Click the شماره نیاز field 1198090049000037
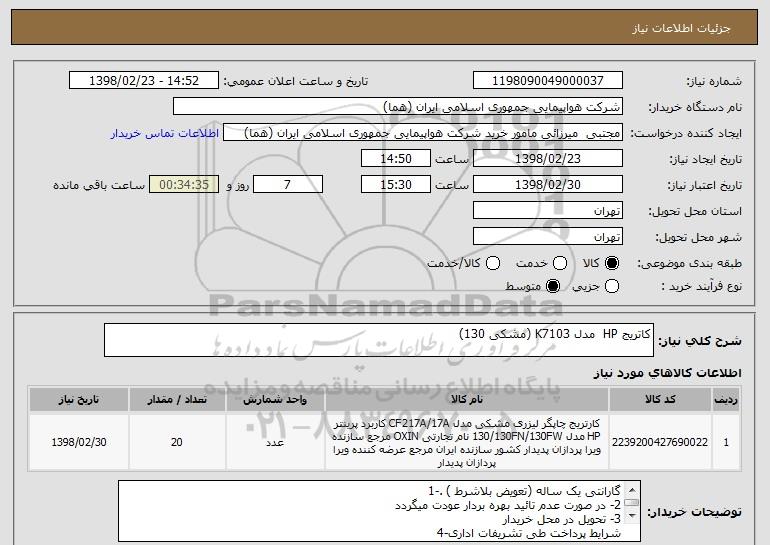Image resolution: width=770 pixels, height=545 pixels. click(548, 81)
